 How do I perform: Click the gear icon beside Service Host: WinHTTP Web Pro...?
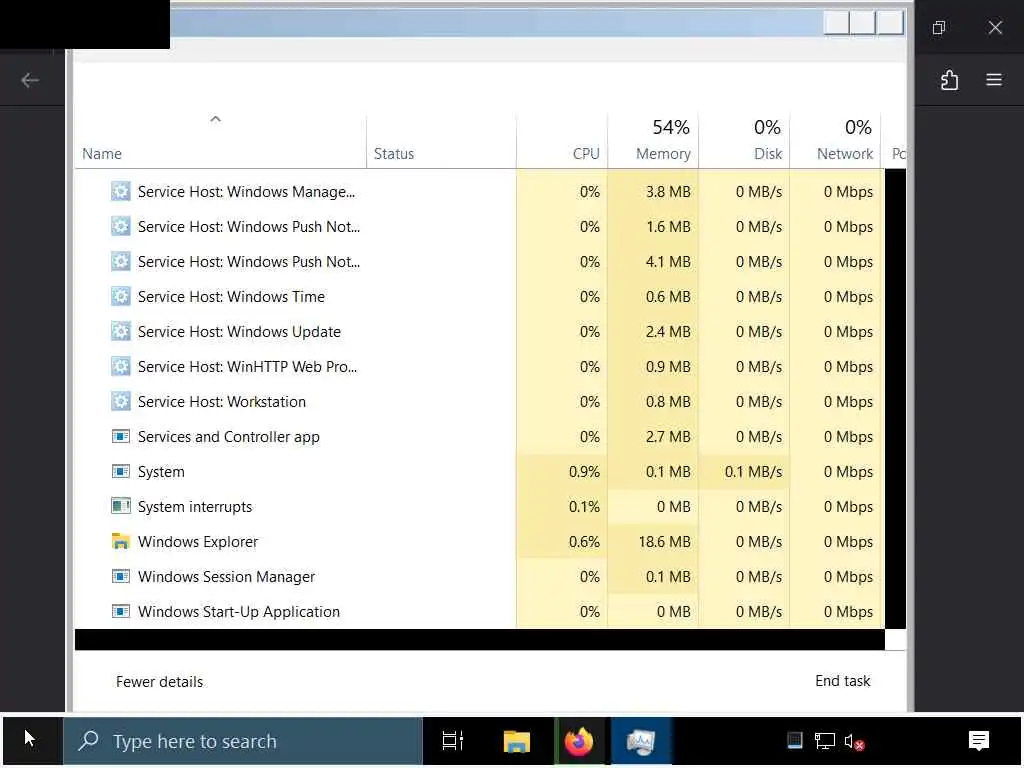pos(121,366)
